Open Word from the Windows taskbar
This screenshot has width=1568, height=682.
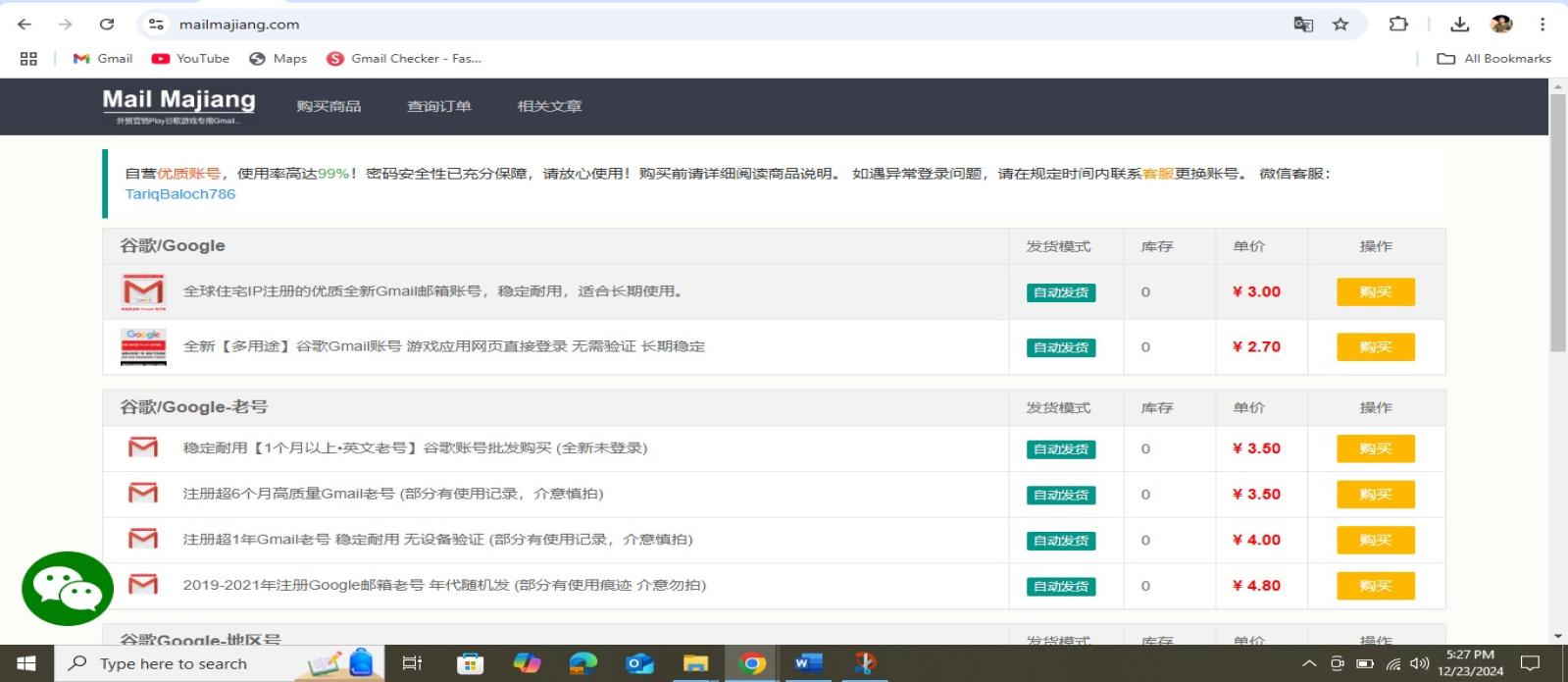[807, 663]
